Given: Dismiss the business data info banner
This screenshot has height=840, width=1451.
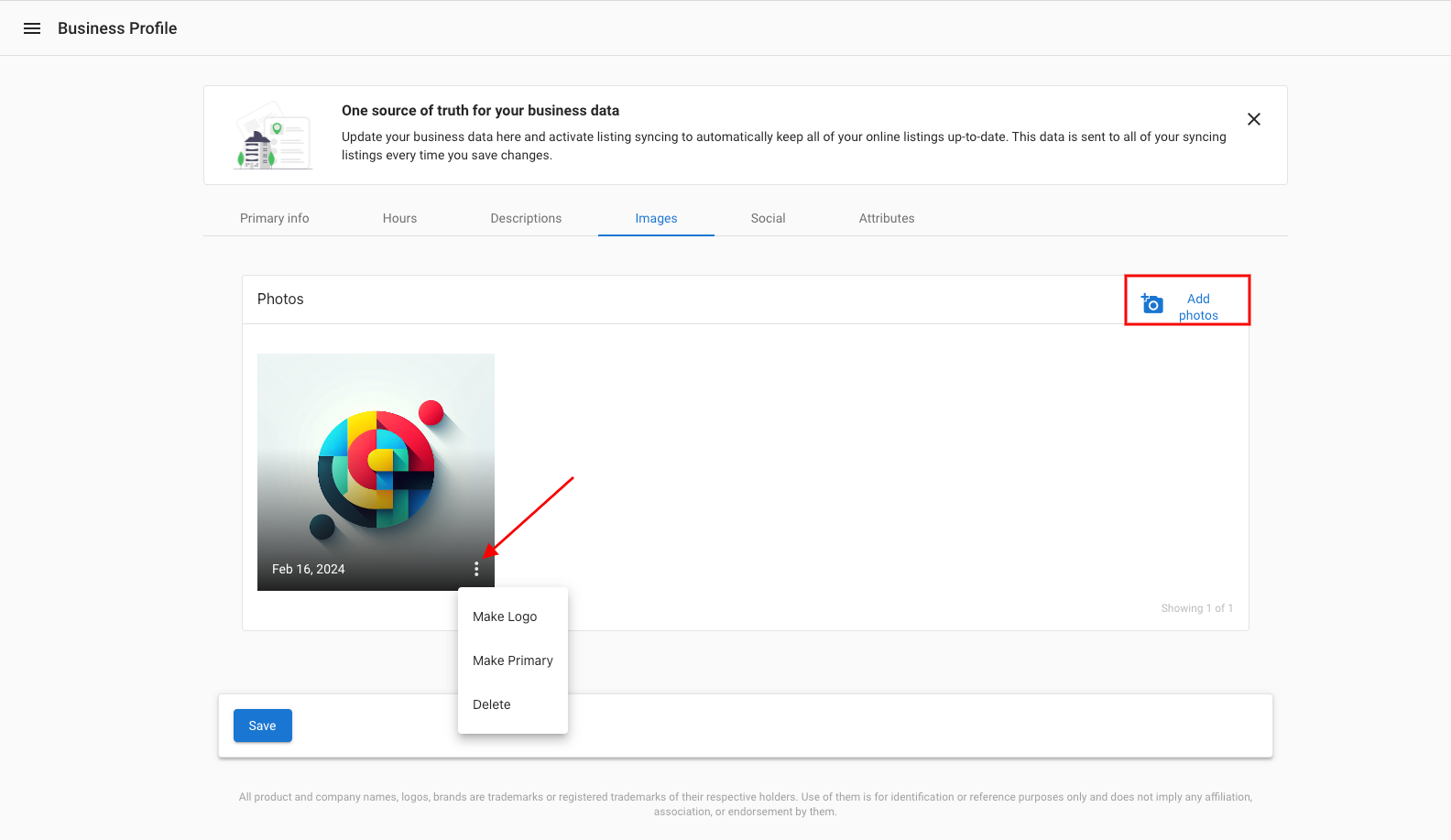Looking at the screenshot, I should click(1254, 119).
